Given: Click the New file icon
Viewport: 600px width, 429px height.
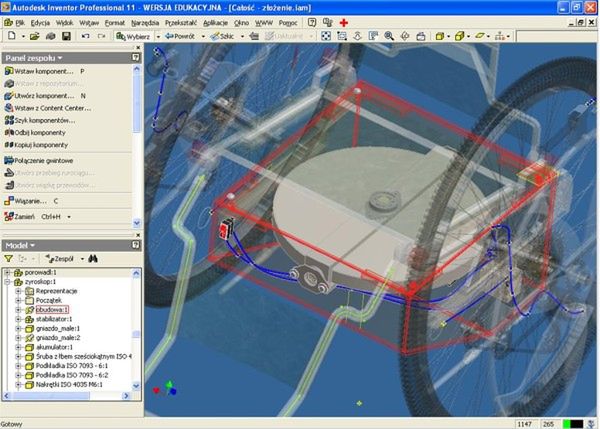Looking at the screenshot, I should 11,36.
